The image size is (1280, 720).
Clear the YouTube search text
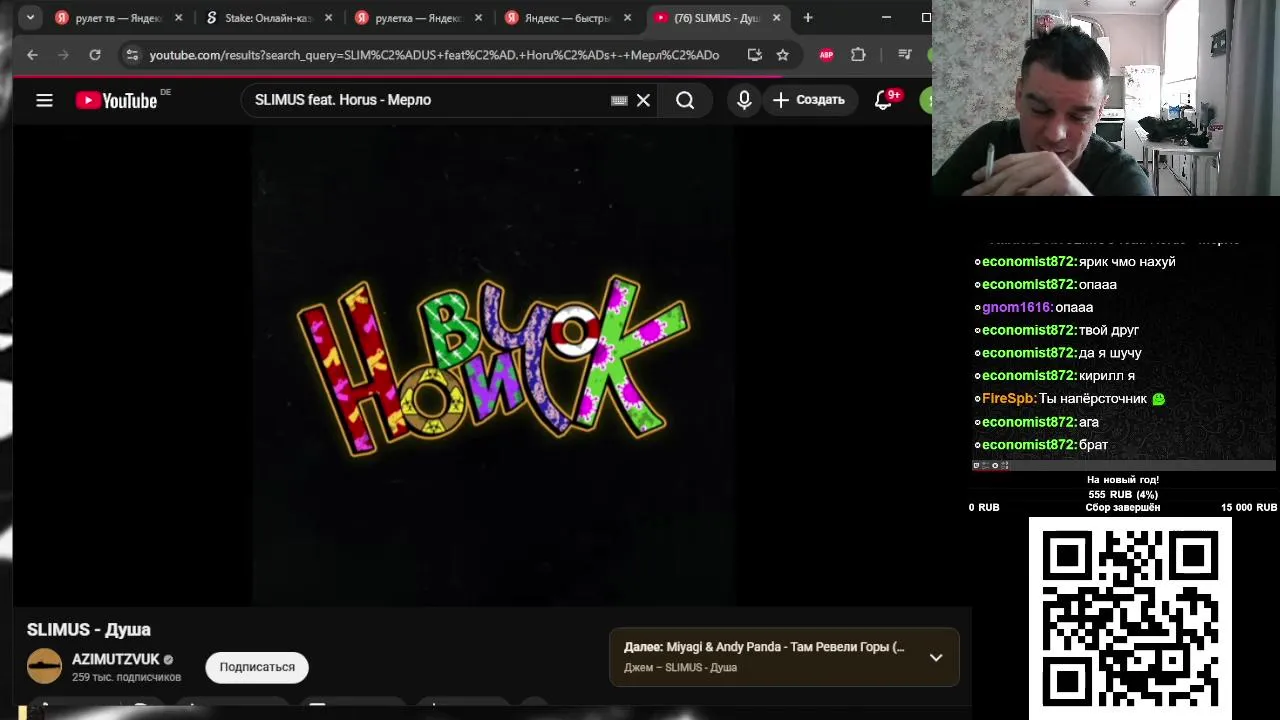point(643,100)
